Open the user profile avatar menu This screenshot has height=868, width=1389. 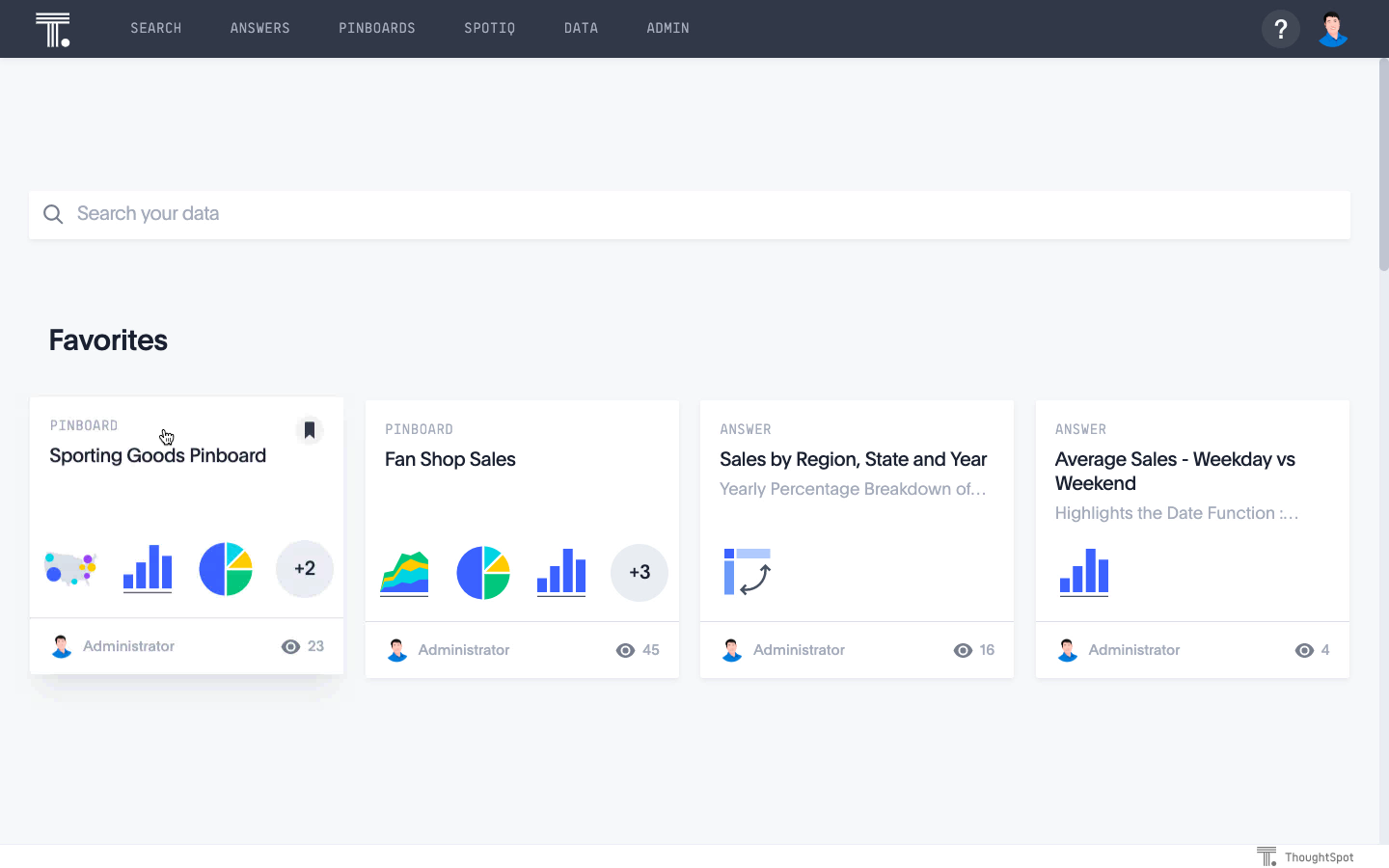pos(1333,29)
